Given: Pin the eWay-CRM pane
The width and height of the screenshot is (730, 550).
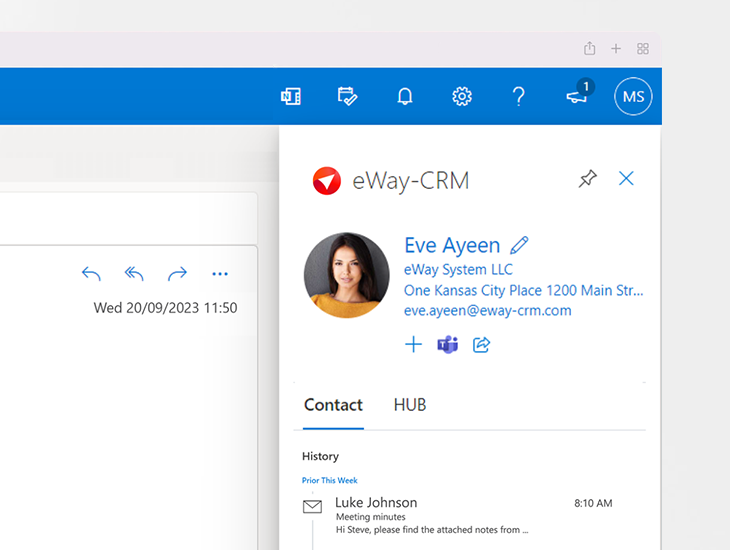Looking at the screenshot, I should (588, 178).
